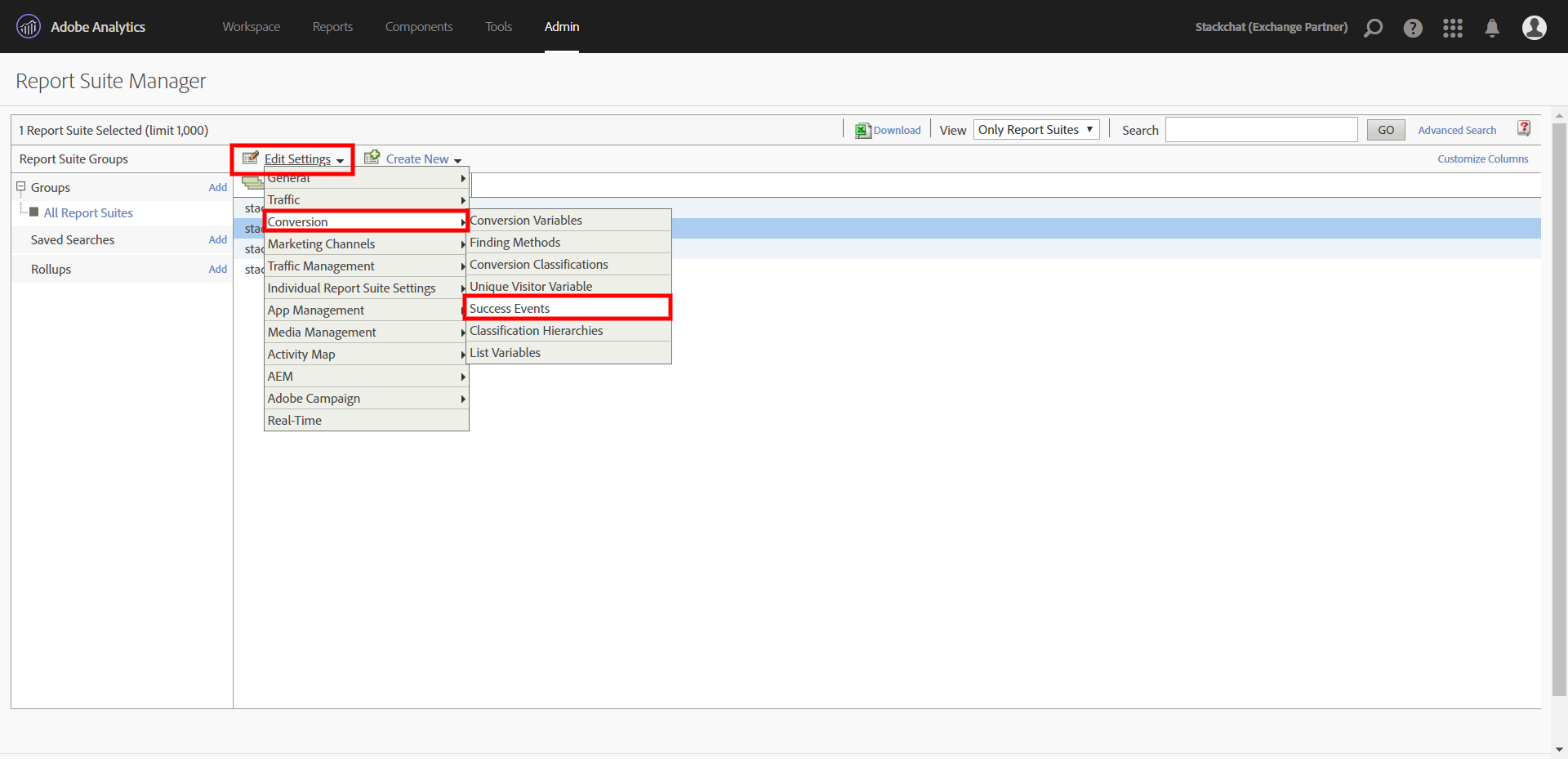
Task: Select Conversion Variables
Action: click(569, 221)
